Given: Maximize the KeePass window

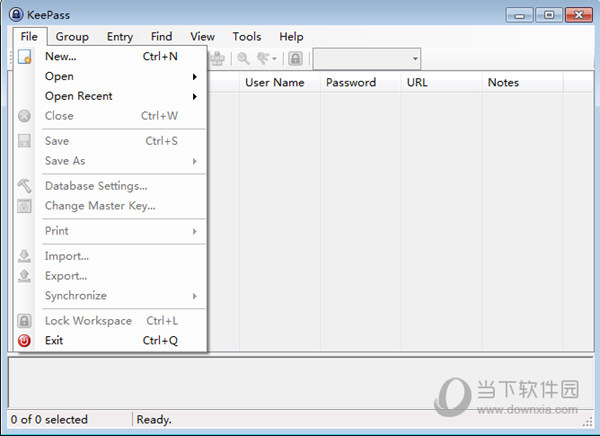Looking at the screenshot, I should tap(549, 15).
